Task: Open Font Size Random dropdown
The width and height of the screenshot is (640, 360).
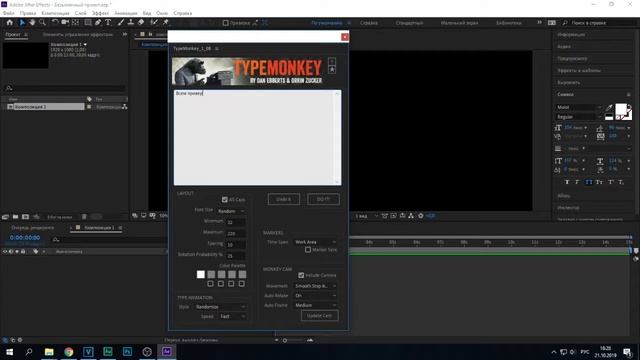Action: click(231, 211)
